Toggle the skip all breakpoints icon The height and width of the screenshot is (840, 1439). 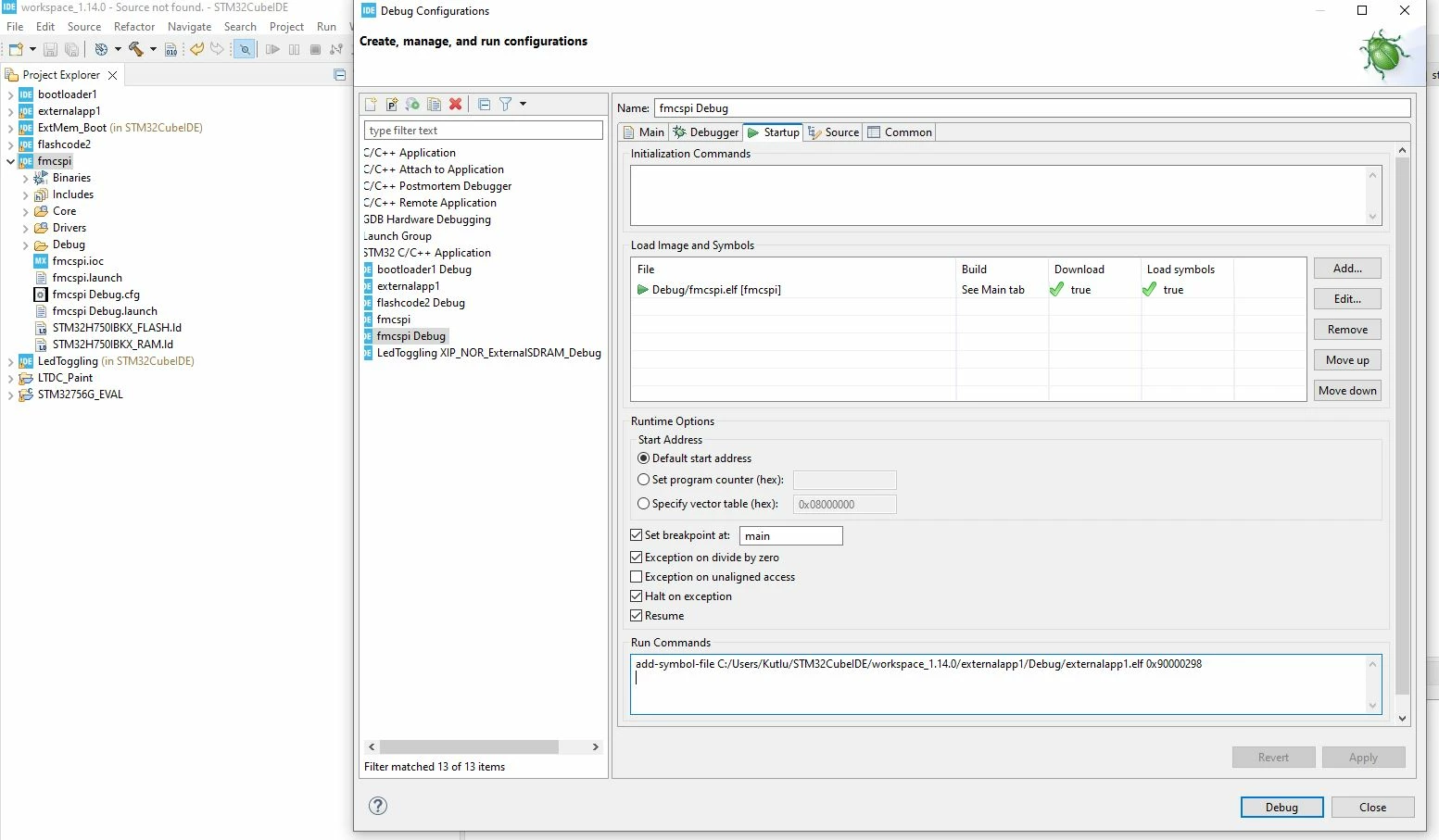pyautogui.click(x=245, y=49)
